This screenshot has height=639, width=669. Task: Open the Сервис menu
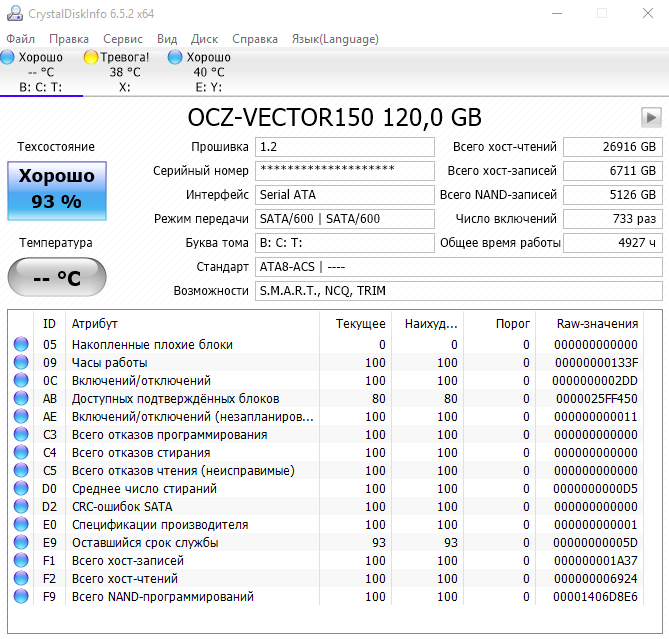click(123, 39)
